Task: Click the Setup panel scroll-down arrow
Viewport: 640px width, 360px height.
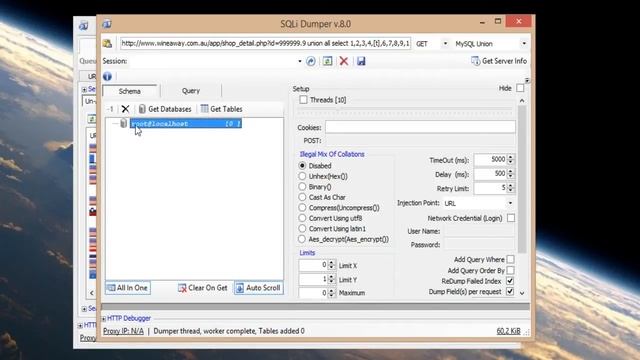Action: (522, 293)
